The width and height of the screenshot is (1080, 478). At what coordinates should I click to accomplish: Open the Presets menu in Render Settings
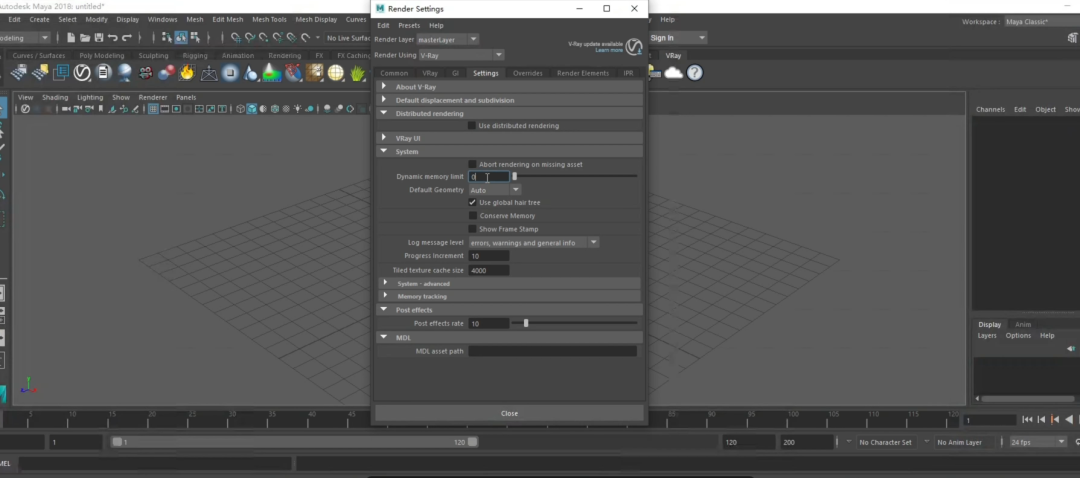[x=408, y=25]
